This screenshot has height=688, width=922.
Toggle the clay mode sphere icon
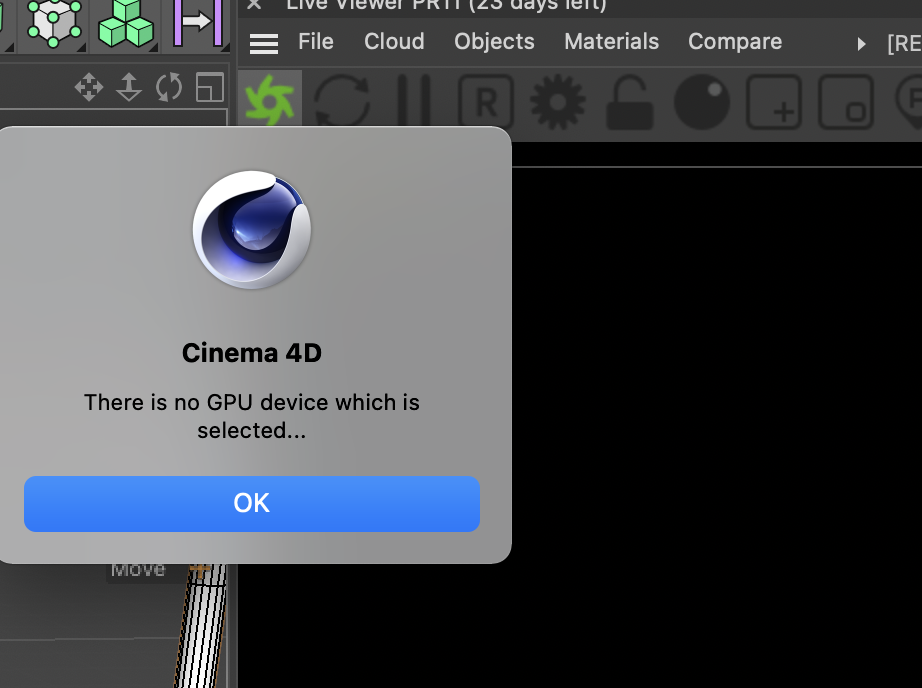[702, 102]
